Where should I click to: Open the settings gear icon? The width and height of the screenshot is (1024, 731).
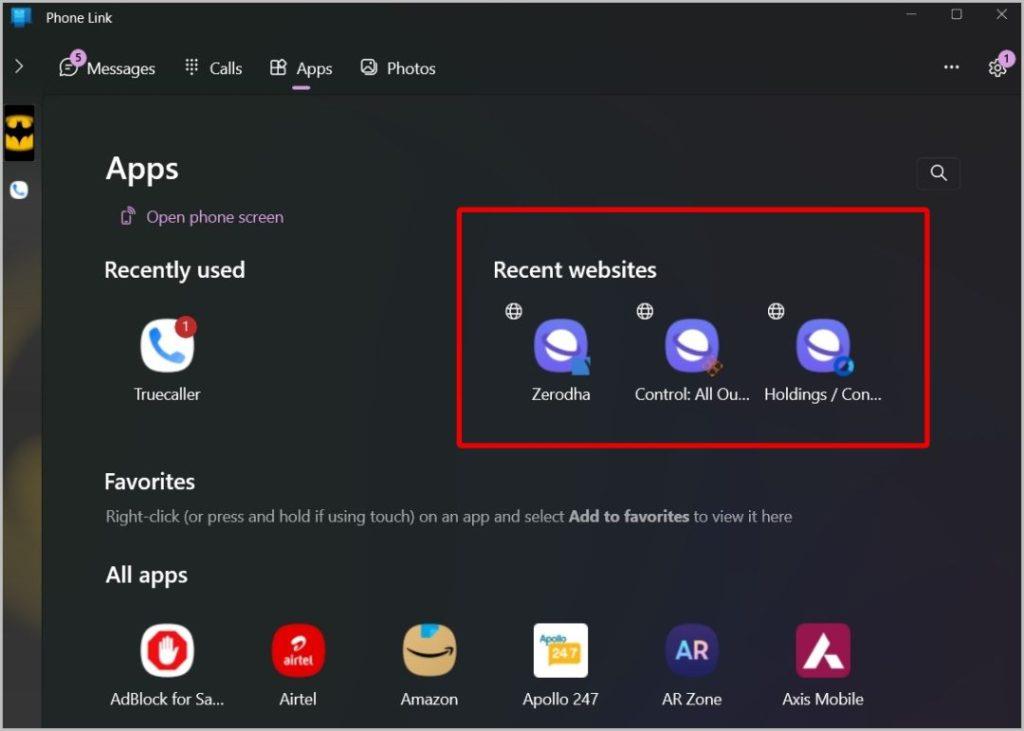pos(997,68)
